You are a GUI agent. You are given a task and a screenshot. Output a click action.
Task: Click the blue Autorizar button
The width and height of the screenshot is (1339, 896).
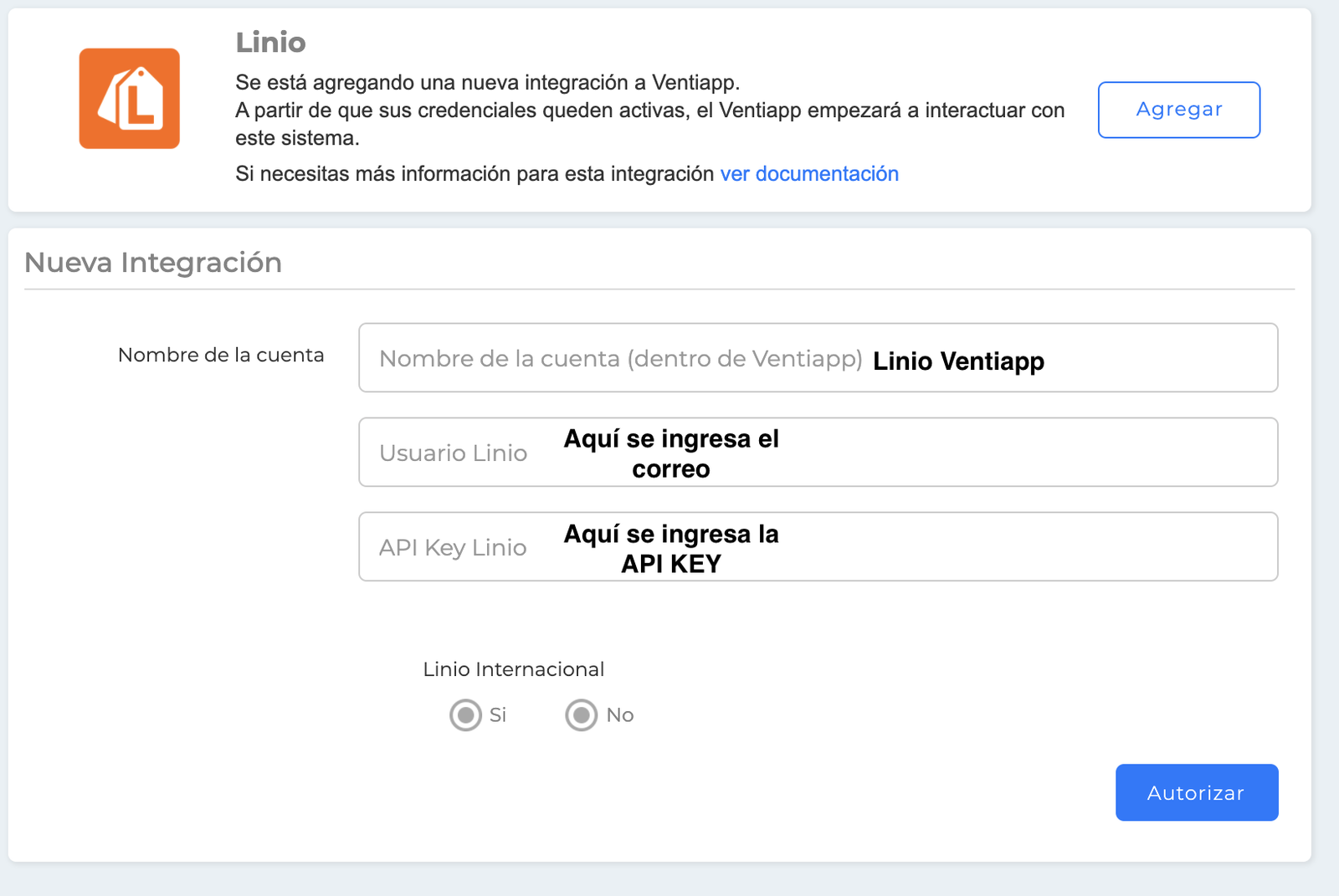pyautogui.click(x=1197, y=792)
